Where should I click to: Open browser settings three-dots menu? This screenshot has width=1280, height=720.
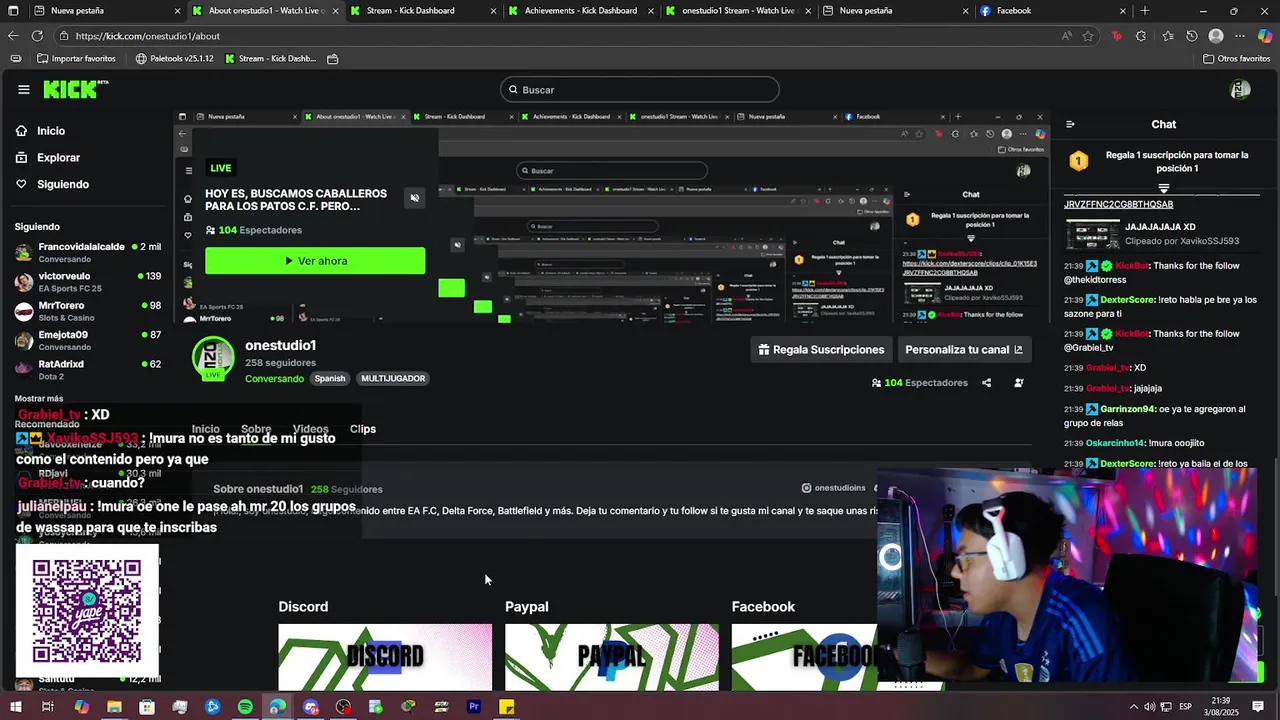[1240, 36]
